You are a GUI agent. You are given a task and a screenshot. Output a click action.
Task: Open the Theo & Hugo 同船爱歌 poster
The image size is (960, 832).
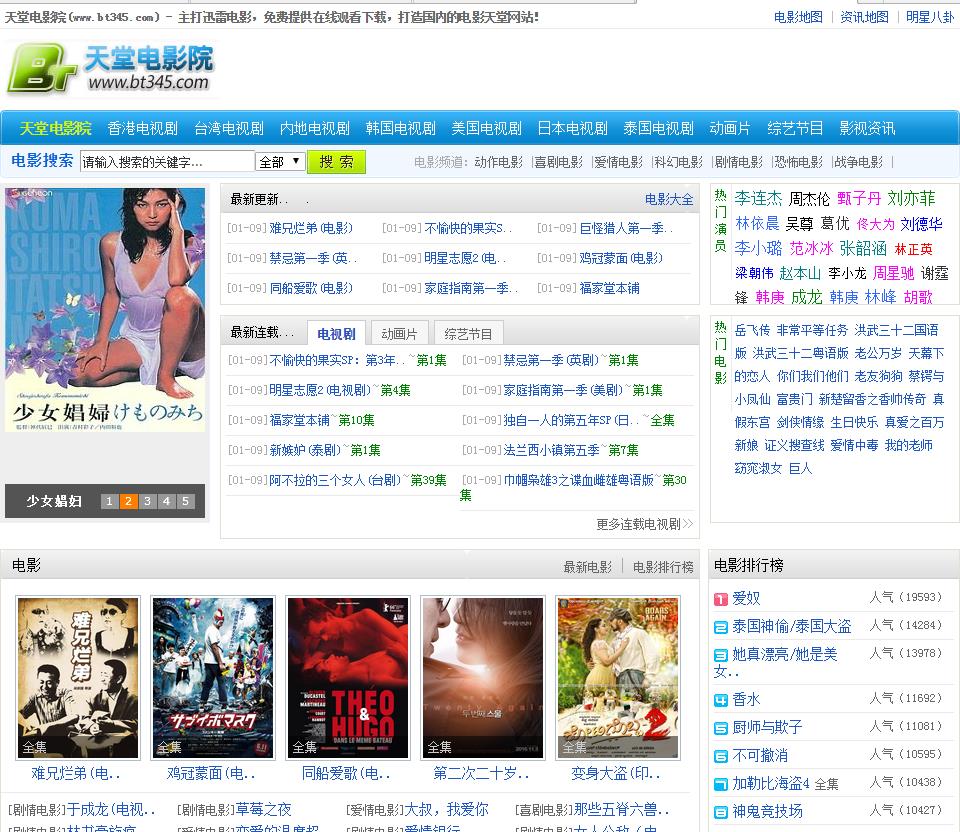click(x=348, y=678)
